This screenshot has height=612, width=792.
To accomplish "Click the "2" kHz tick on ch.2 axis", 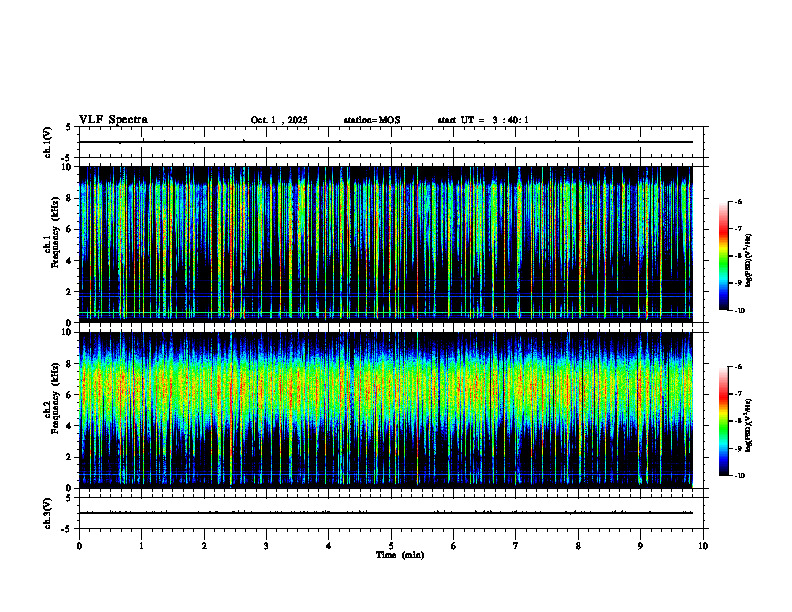I will pos(70,457).
